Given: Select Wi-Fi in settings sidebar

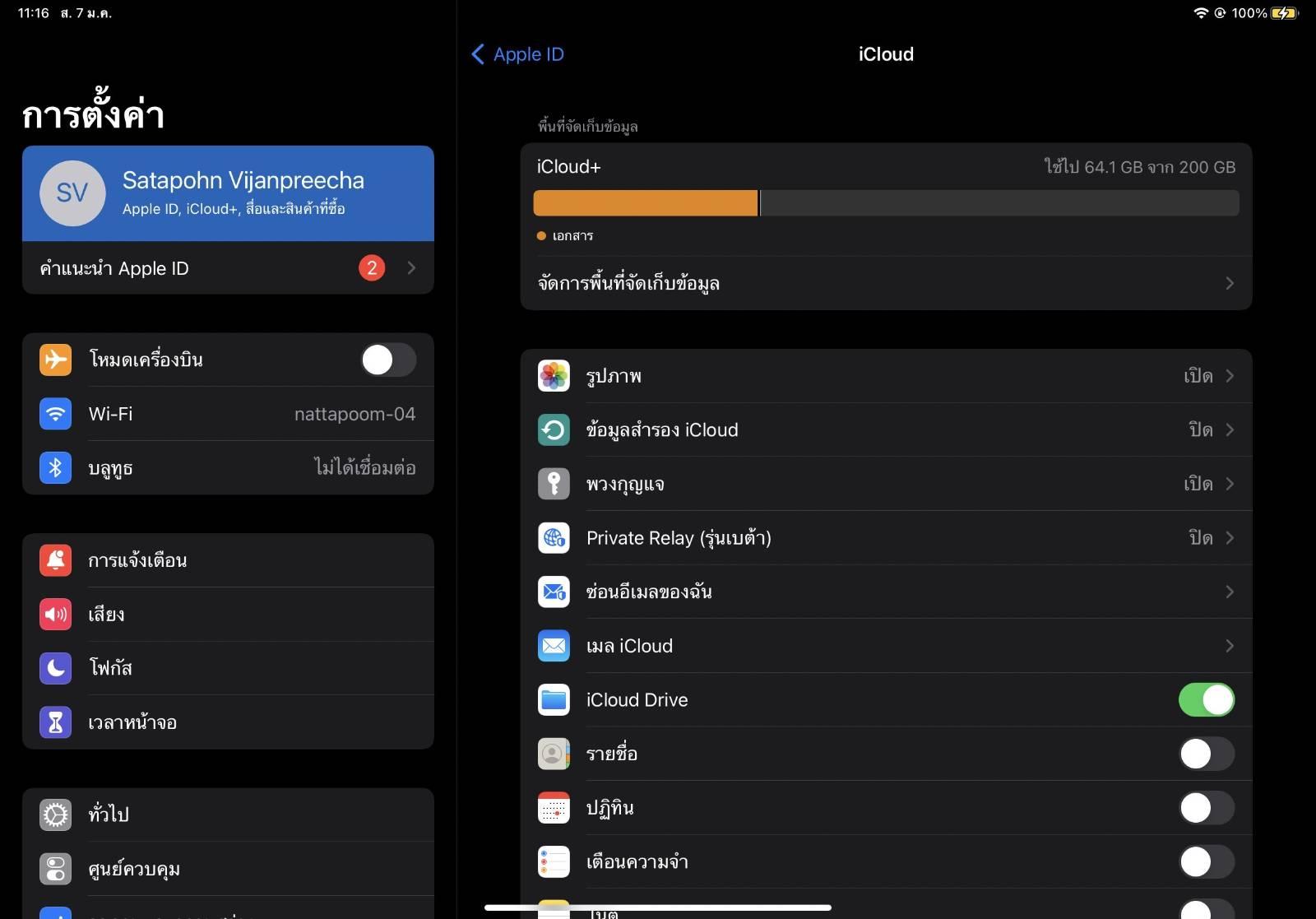Looking at the screenshot, I should point(228,414).
